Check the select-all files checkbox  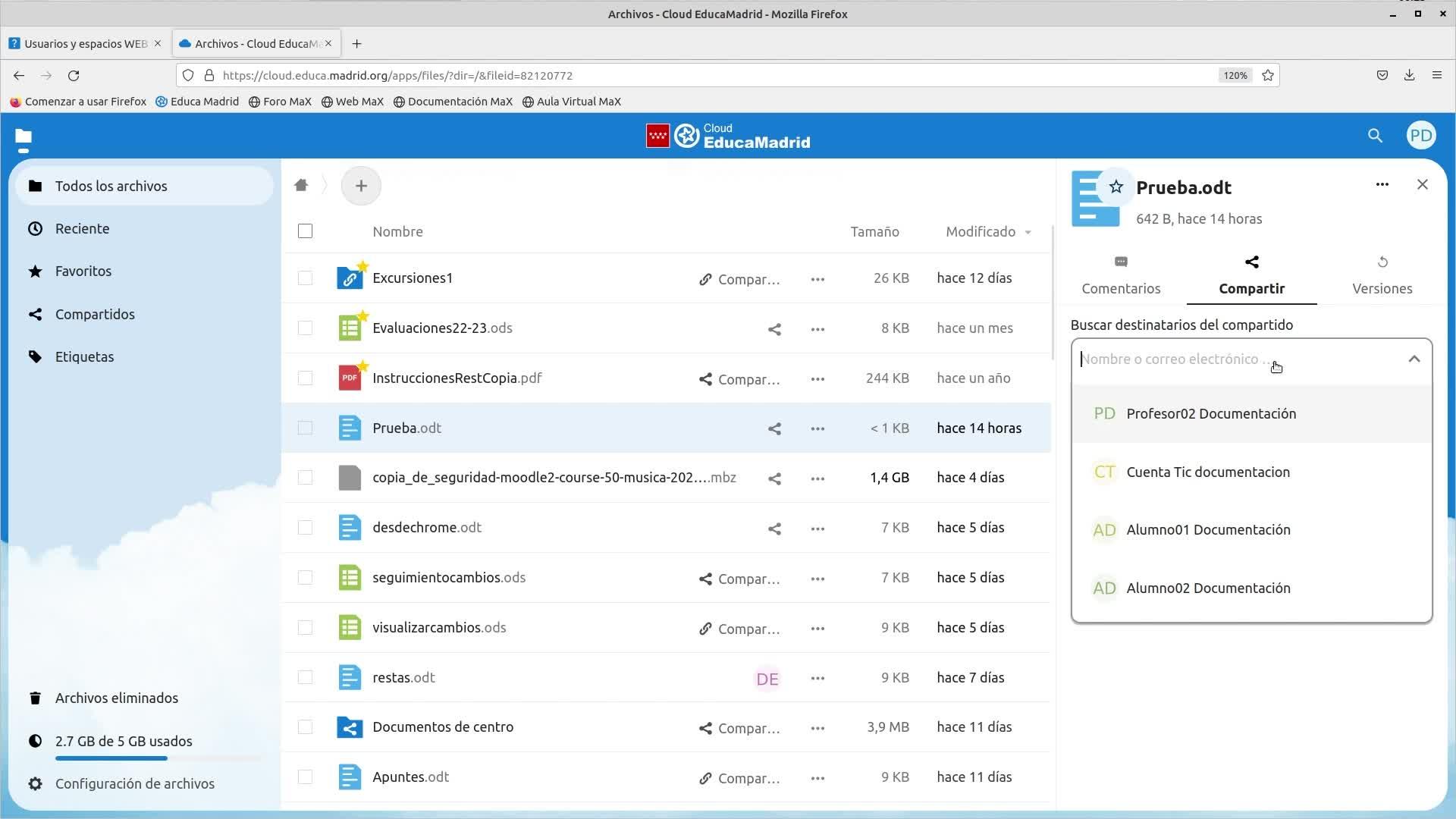point(305,231)
